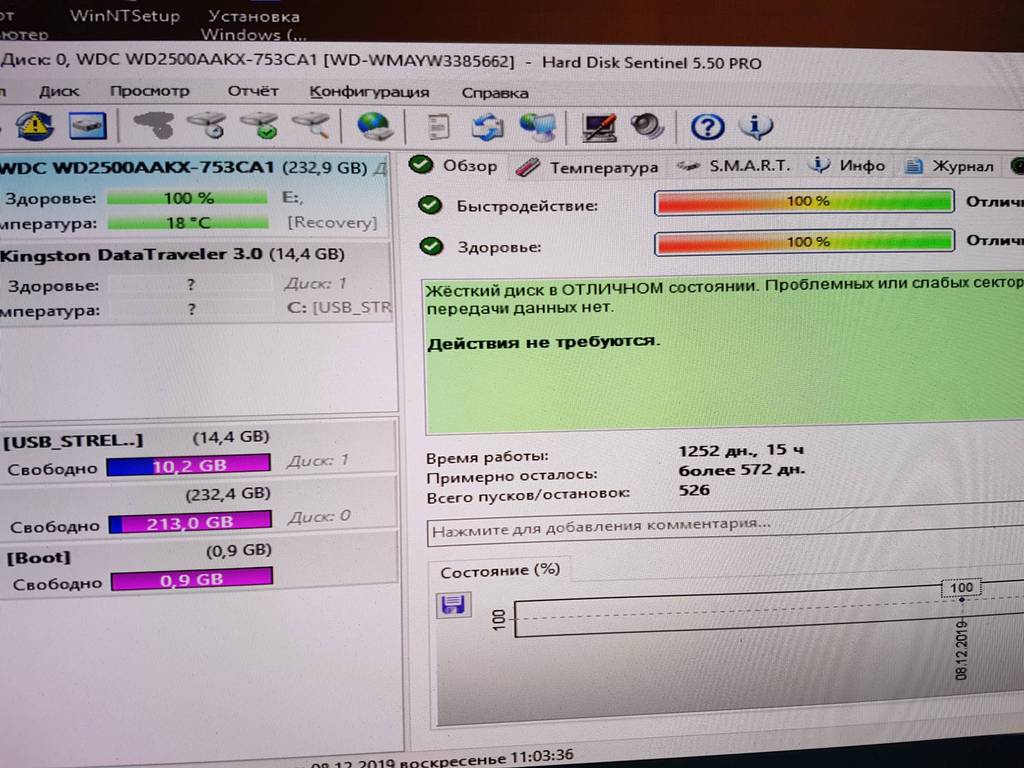Click the green status message Действия не требуются
The height and width of the screenshot is (768, 1024).
543,342
